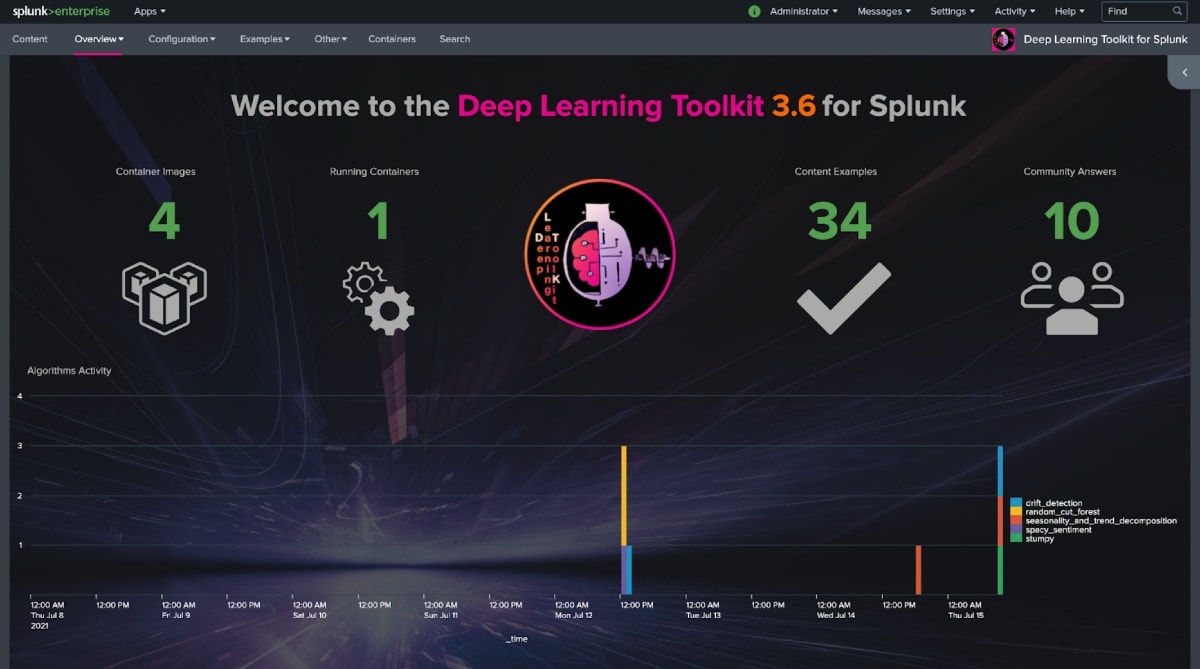Click the magnifier icon in Find box
The width and height of the screenshot is (1200, 669).
click(1177, 11)
